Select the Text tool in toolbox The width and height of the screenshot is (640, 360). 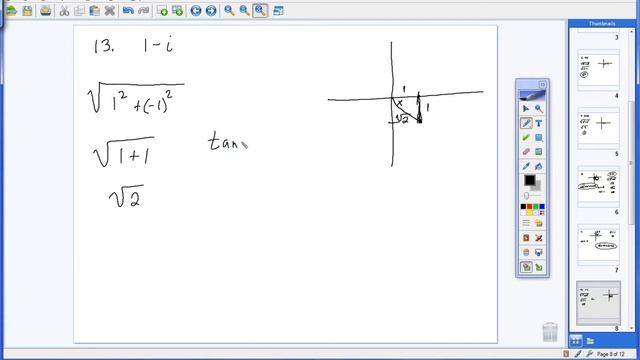(x=539, y=123)
